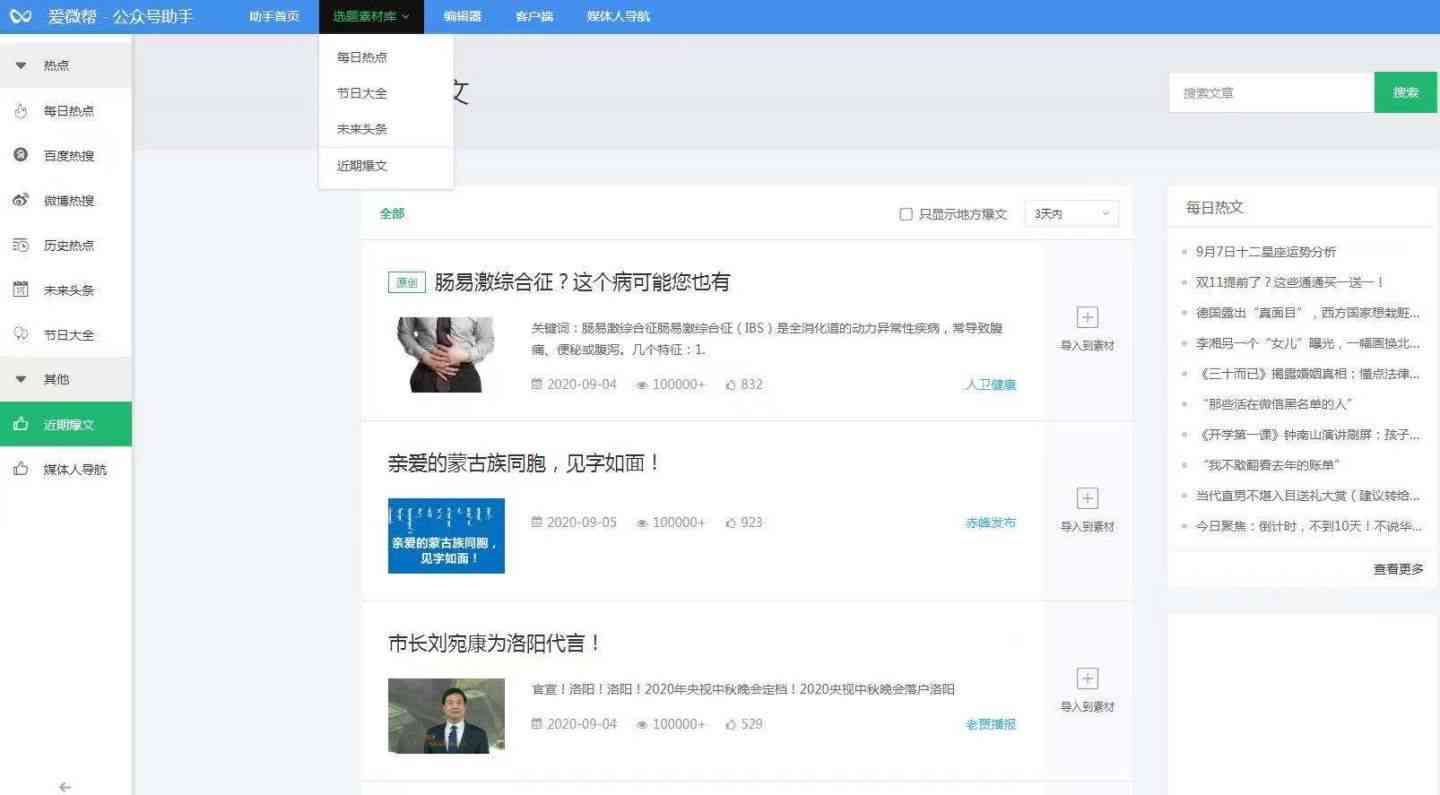Image resolution: width=1440 pixels, height=795 pixels.
Task: Click 导入到素材 label for 市长刘宛康 article
Action: click(x=1087, y=707)
